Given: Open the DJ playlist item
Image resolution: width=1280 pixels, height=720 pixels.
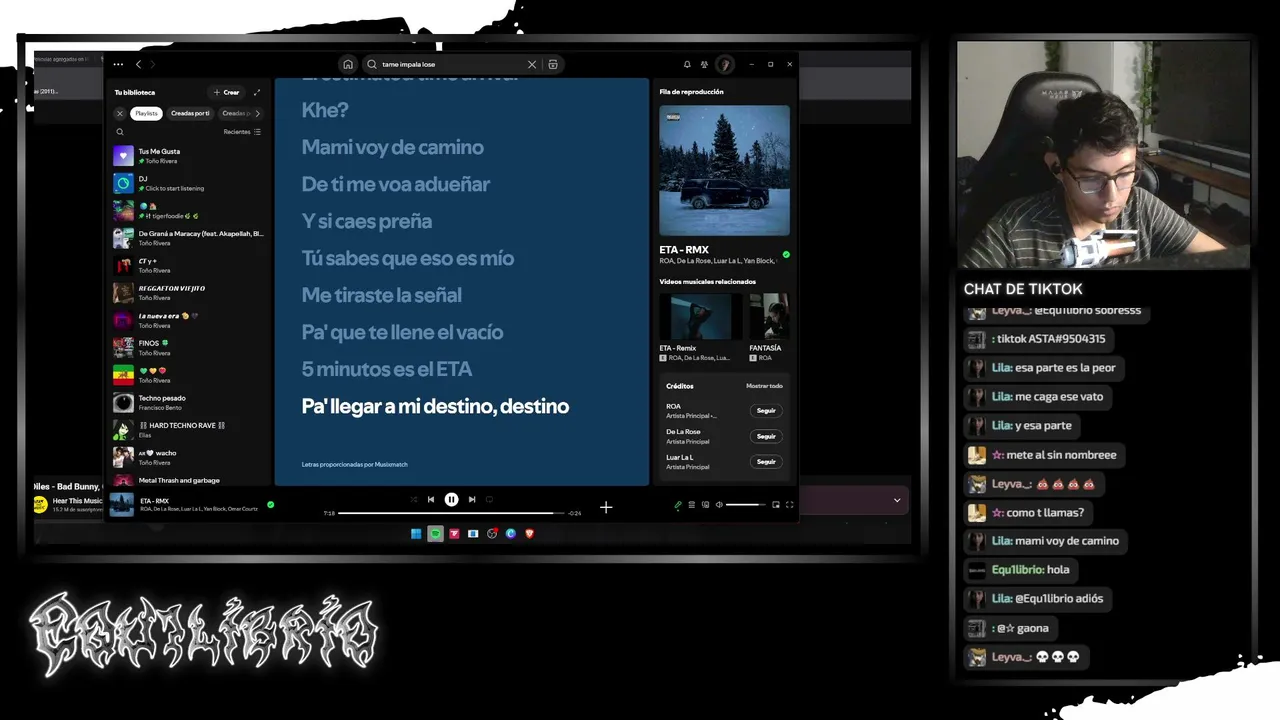Looking at the screenshot, I should tap(188, 183).
